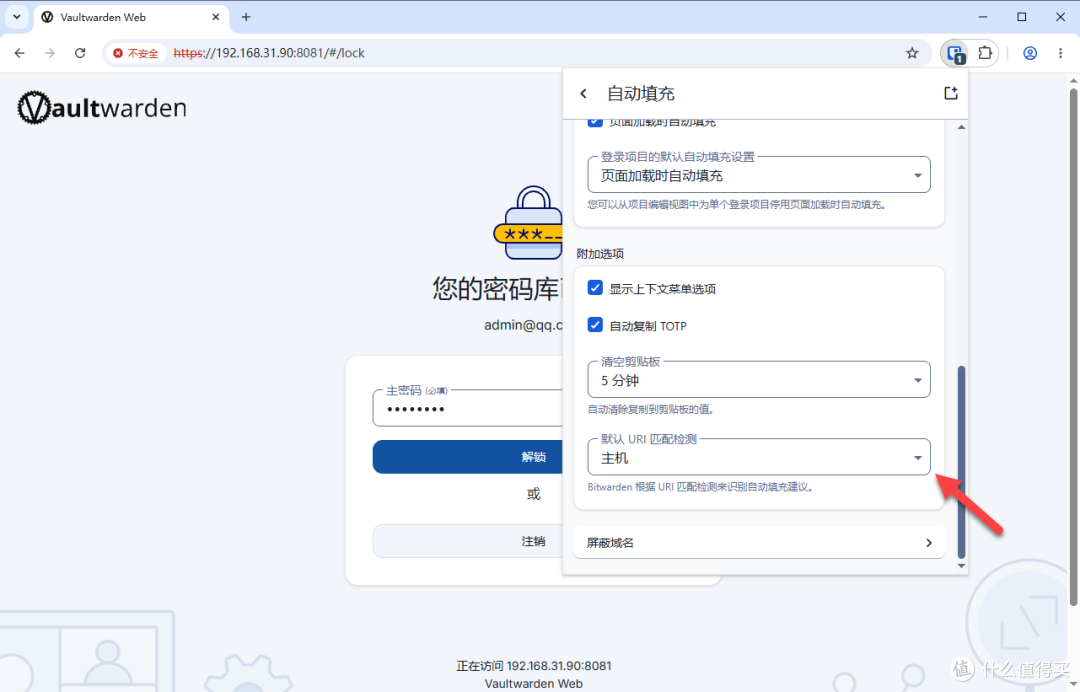Image resolution: width=1080 pixels, height=692 pixels.
Task: Click the padlock illustration
Action: (529, 222)
